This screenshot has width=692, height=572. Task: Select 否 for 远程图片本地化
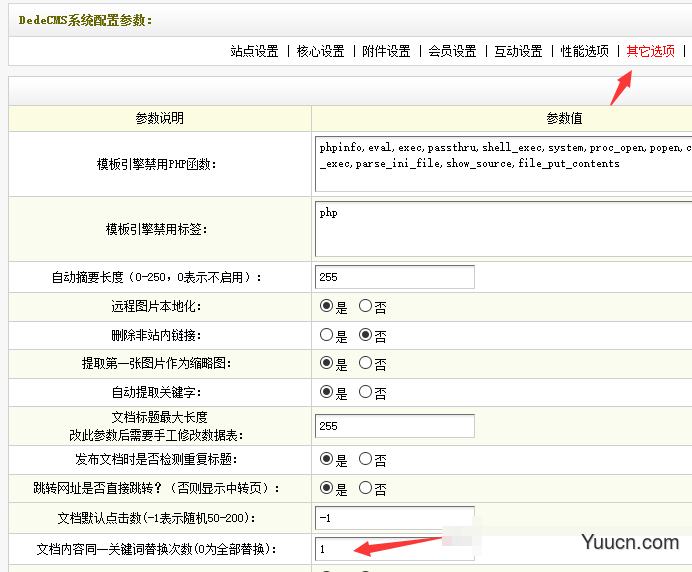point(366,307)
